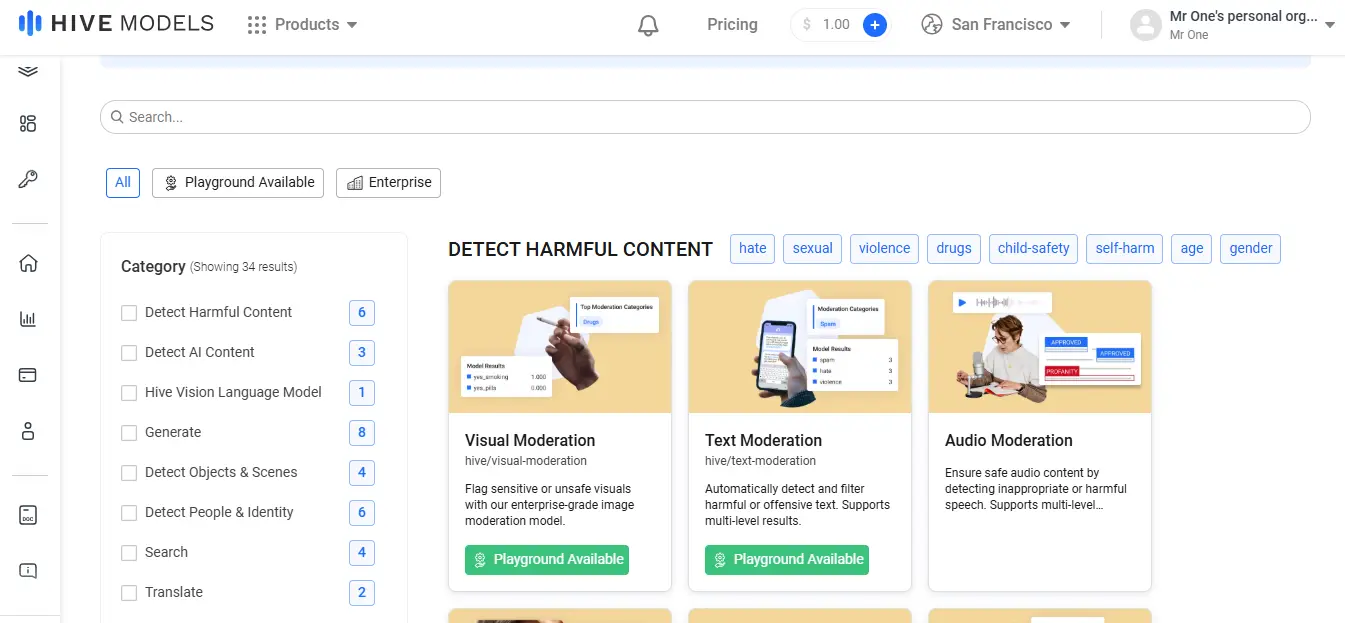Open the Pricing page
This screenshot has height=623, width=1345.
pyautogui.click(x=732, y=25)
